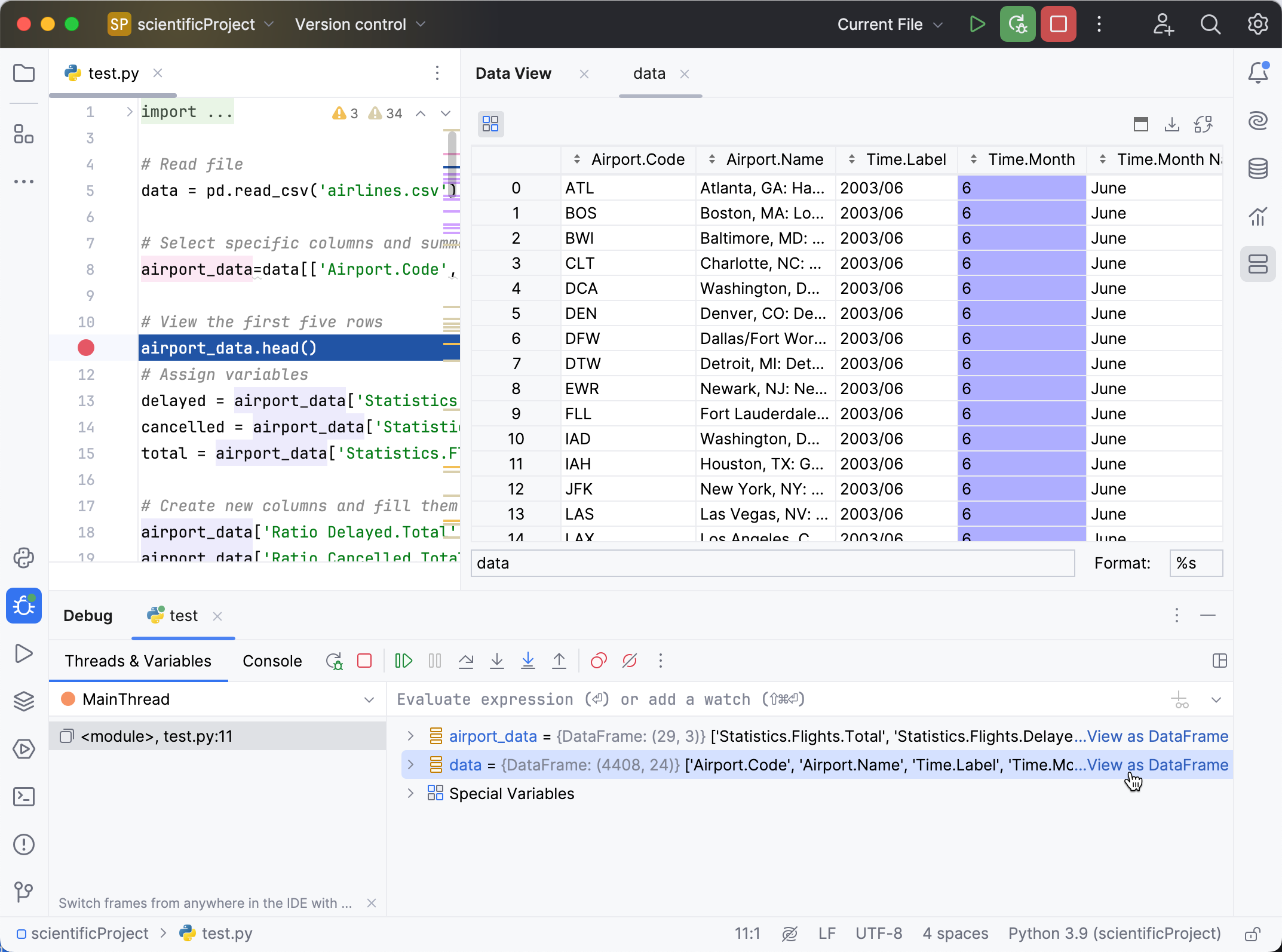Expand the data variable in debugger
This screenshot has height=952, width=1282.
[x=410, y=764]
